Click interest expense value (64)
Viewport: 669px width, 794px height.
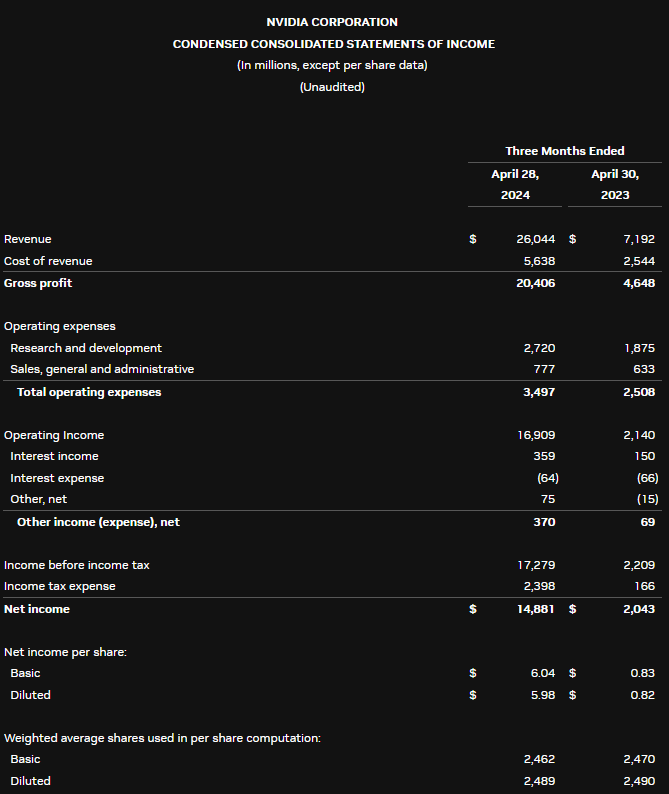click(x=547, y=478)
